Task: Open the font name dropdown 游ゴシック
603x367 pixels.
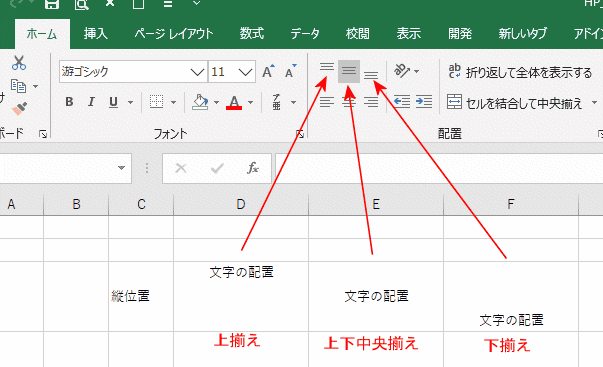Action: [197, 72]
